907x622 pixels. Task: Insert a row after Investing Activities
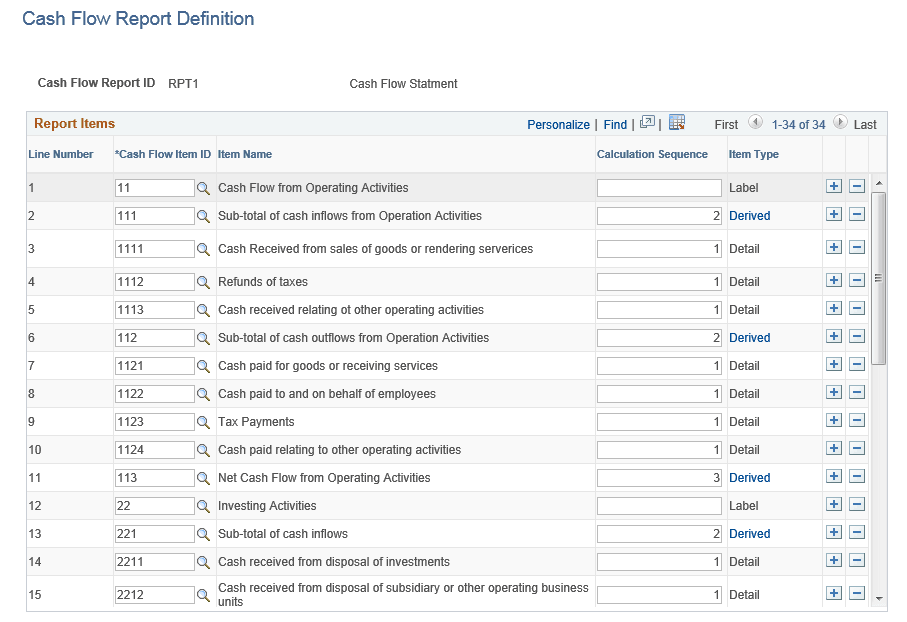click(x=834, y=505)
